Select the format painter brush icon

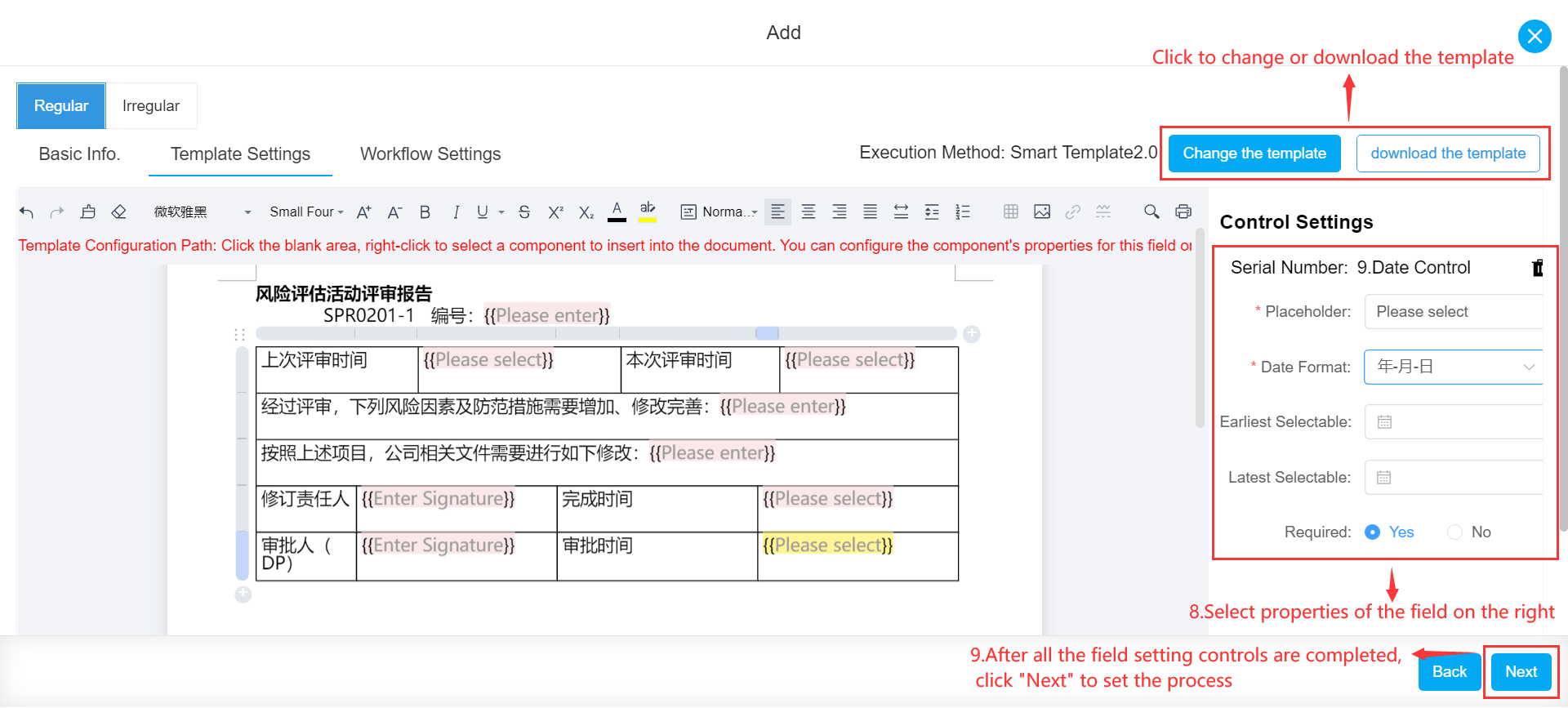(88, 212)
